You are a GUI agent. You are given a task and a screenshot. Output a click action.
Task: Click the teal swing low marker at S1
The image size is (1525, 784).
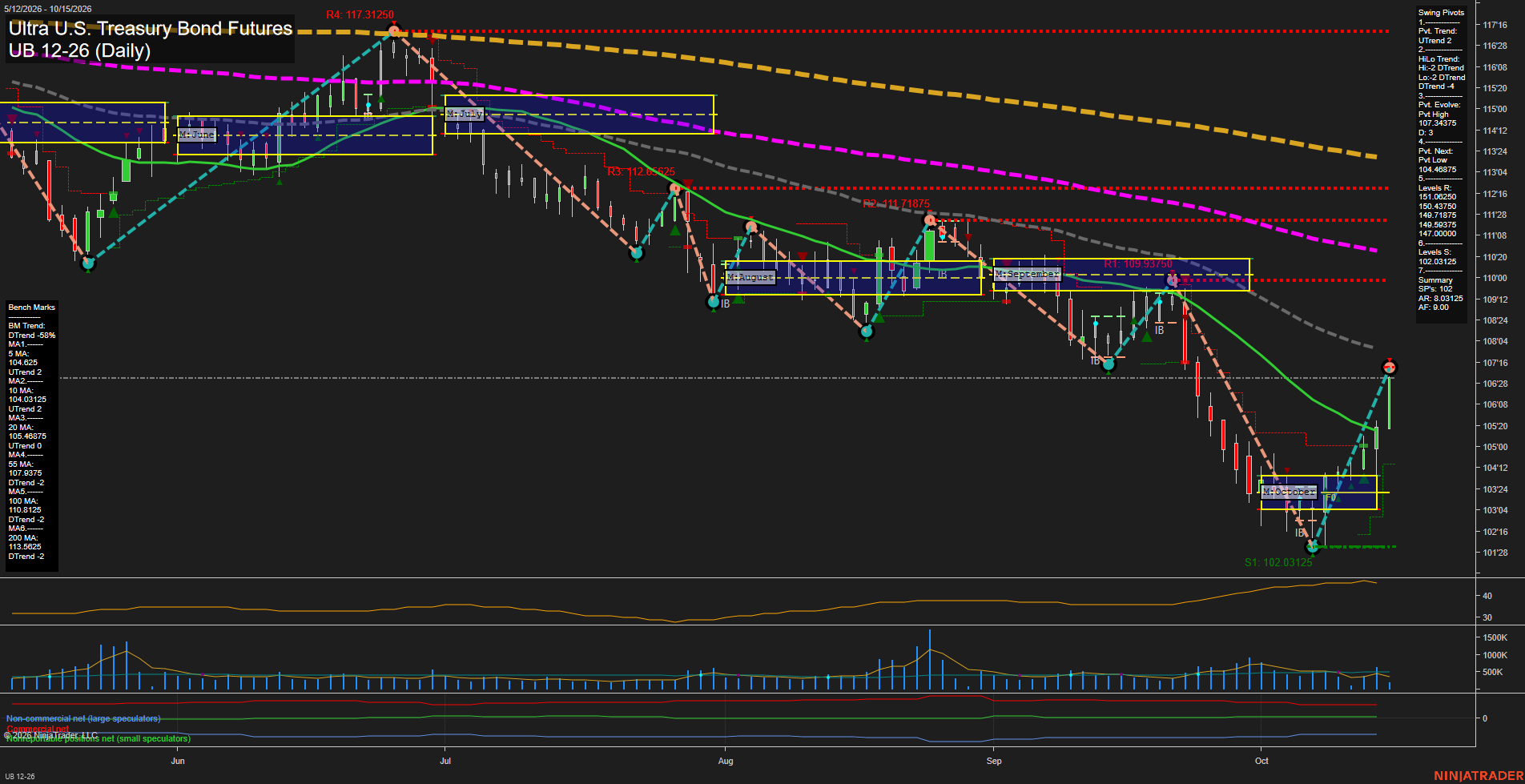1312,548
